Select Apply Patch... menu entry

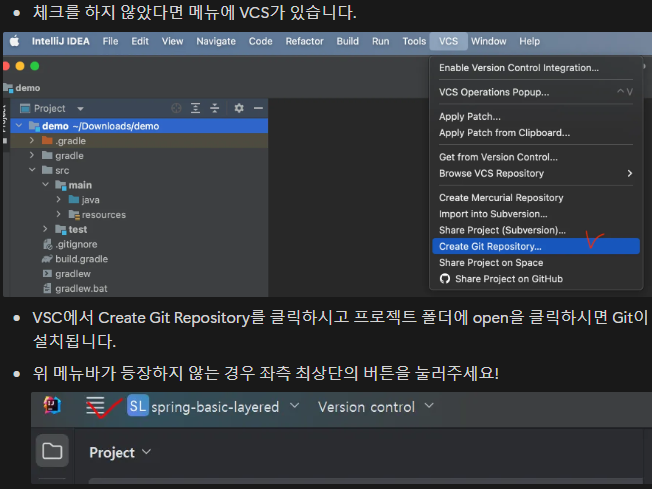click(x=536, y=116)
